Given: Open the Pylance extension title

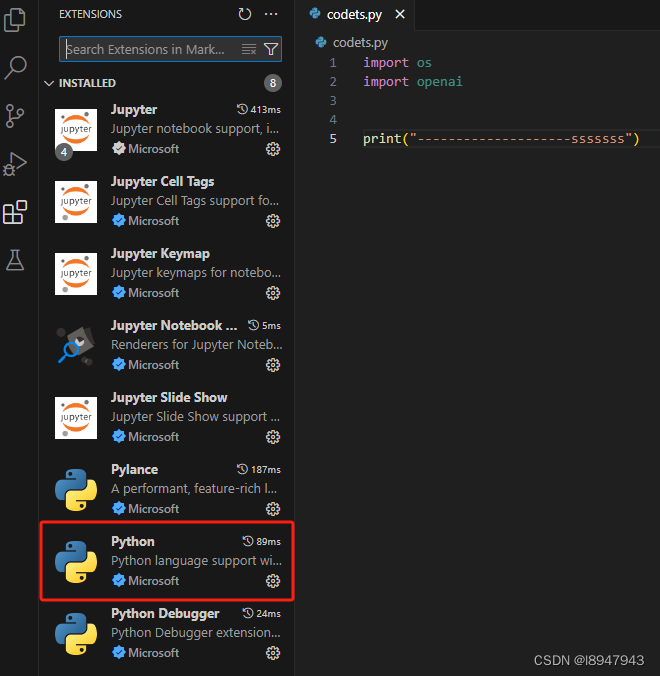Looking at the screenshot, I should tap(135, 469).
